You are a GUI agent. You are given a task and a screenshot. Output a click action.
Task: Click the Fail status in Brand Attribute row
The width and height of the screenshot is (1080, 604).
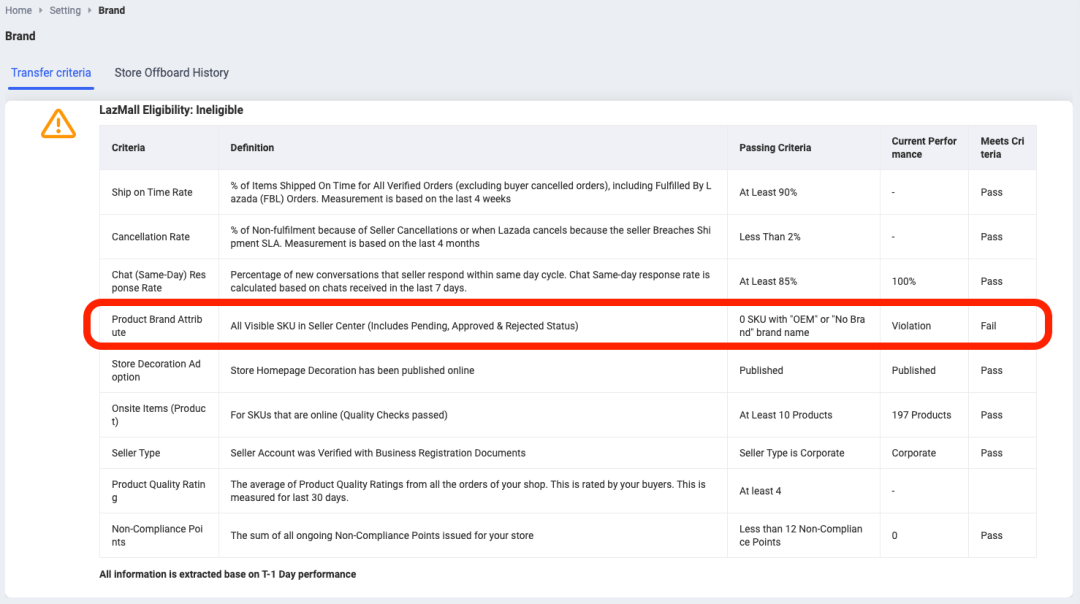click(988, 326)
